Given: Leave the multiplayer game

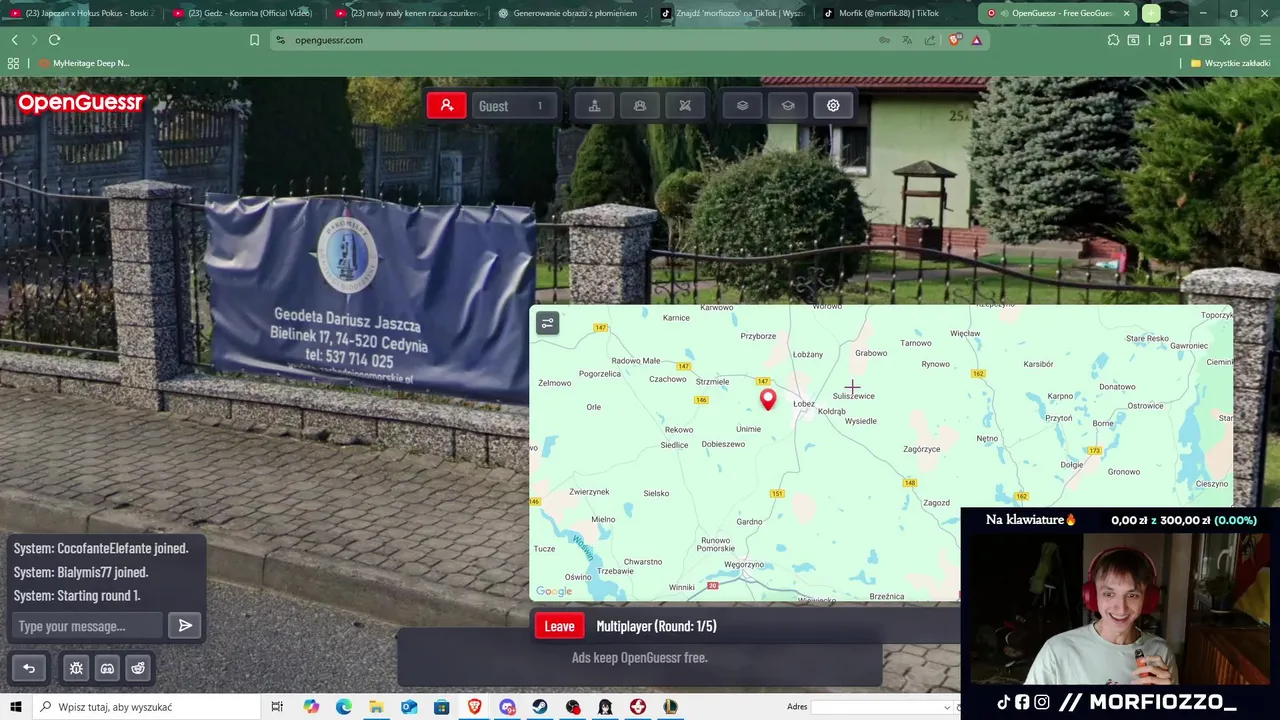Looking at the screenshot, I should pyautogui.click(x=559, y=626).
